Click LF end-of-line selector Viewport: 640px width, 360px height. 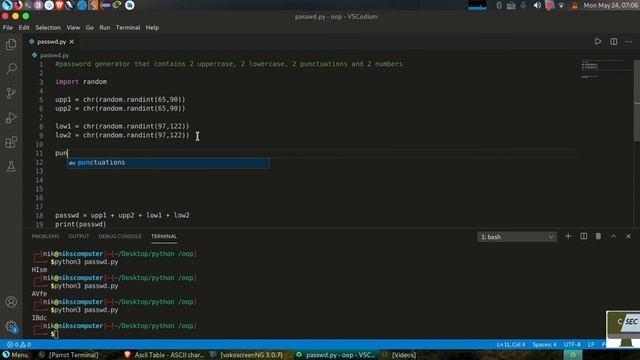coord(591,344)
